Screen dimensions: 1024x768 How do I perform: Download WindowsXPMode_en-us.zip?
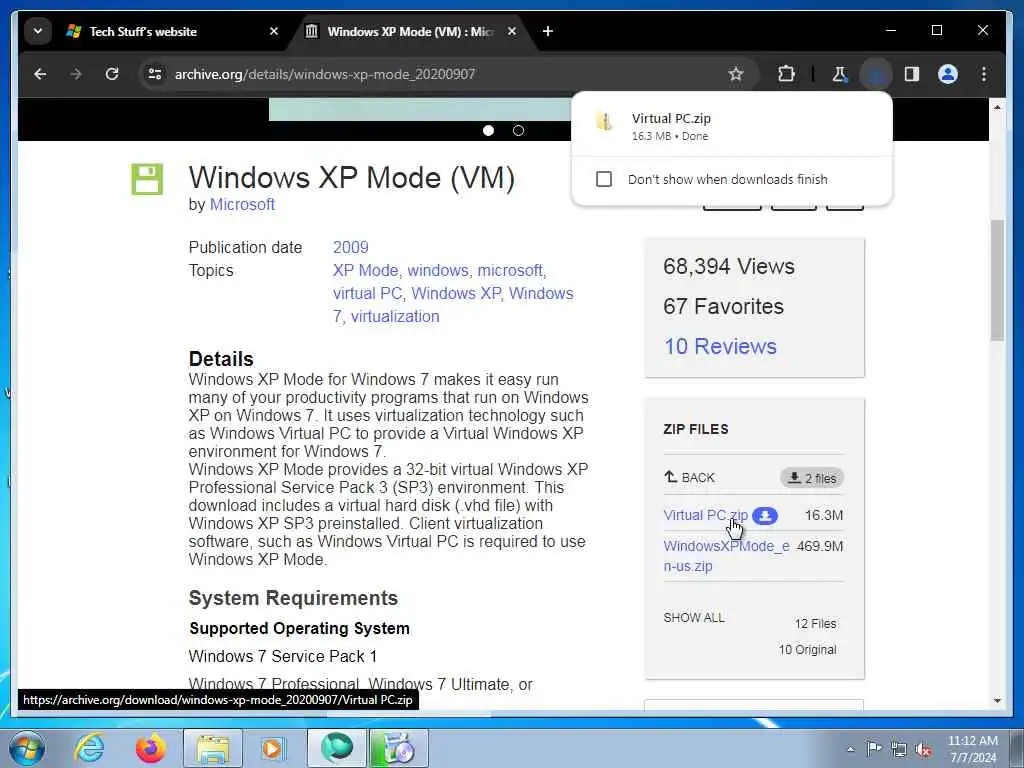[726, 556]
